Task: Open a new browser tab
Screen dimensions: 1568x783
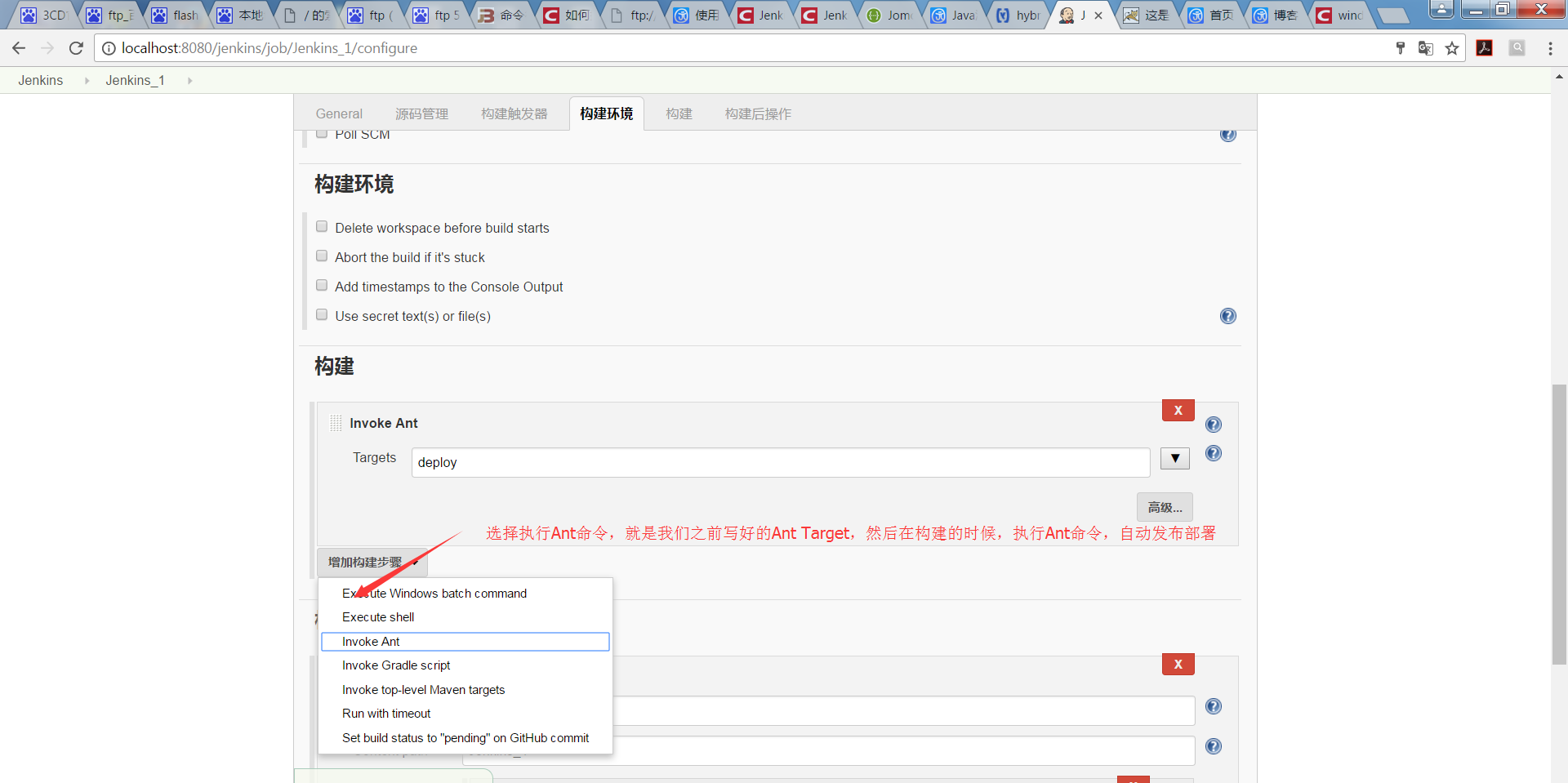Action: coord(1392,16)
